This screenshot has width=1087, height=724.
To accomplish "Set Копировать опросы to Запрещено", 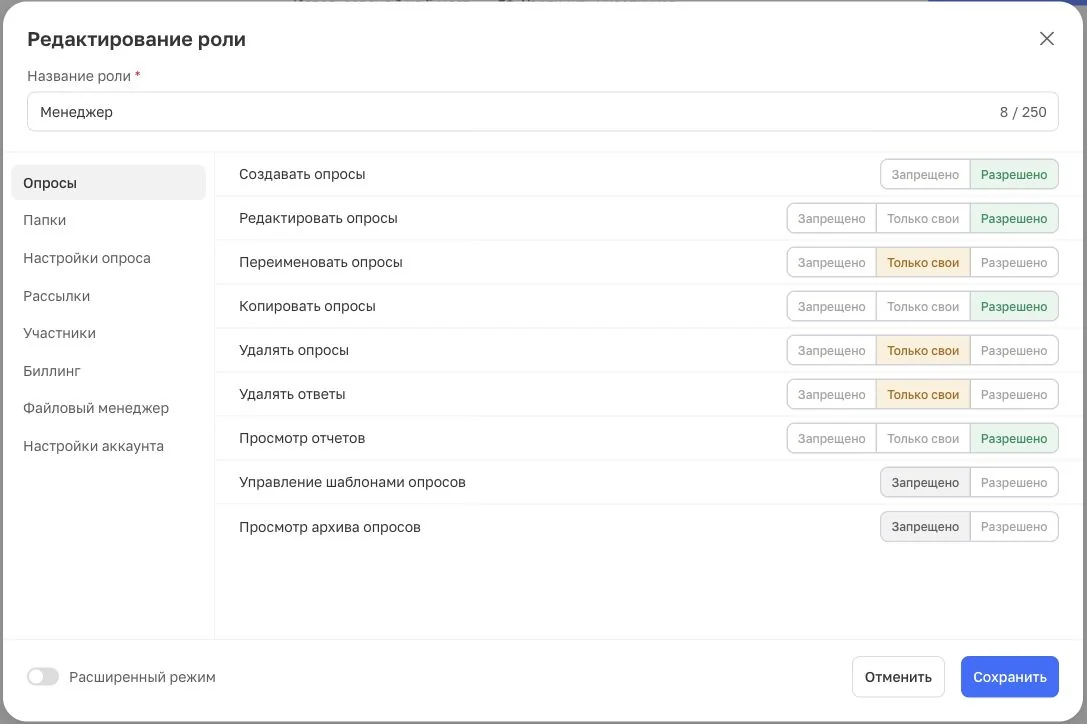I will click(832, 307).
